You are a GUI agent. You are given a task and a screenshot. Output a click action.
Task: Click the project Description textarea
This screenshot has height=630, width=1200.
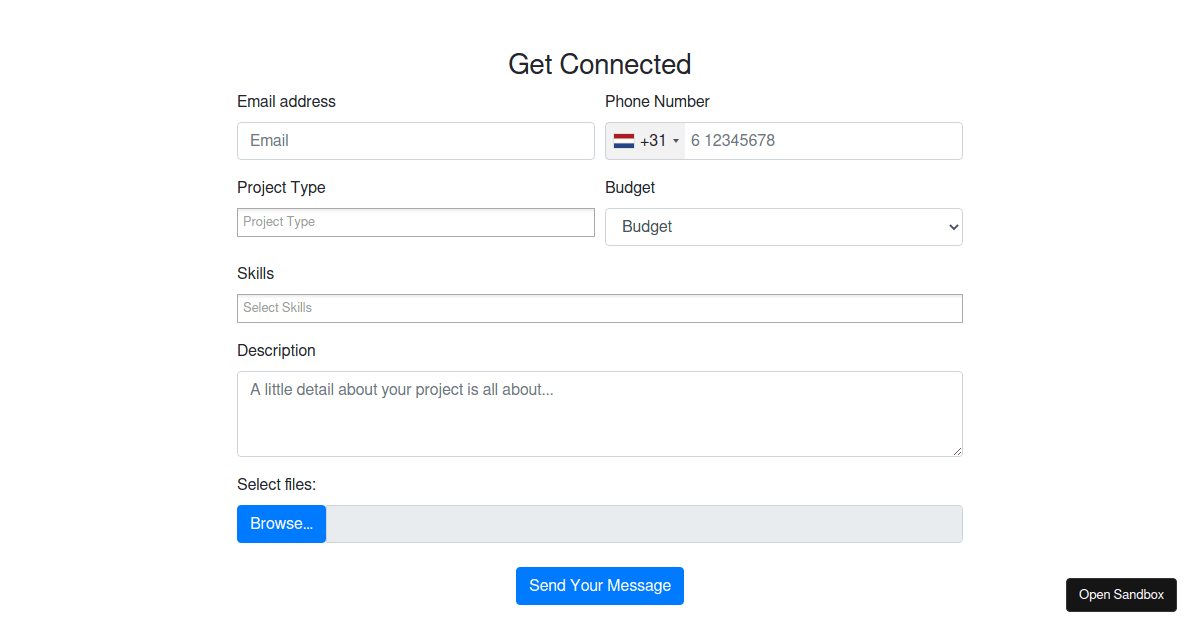click(599, 413)
